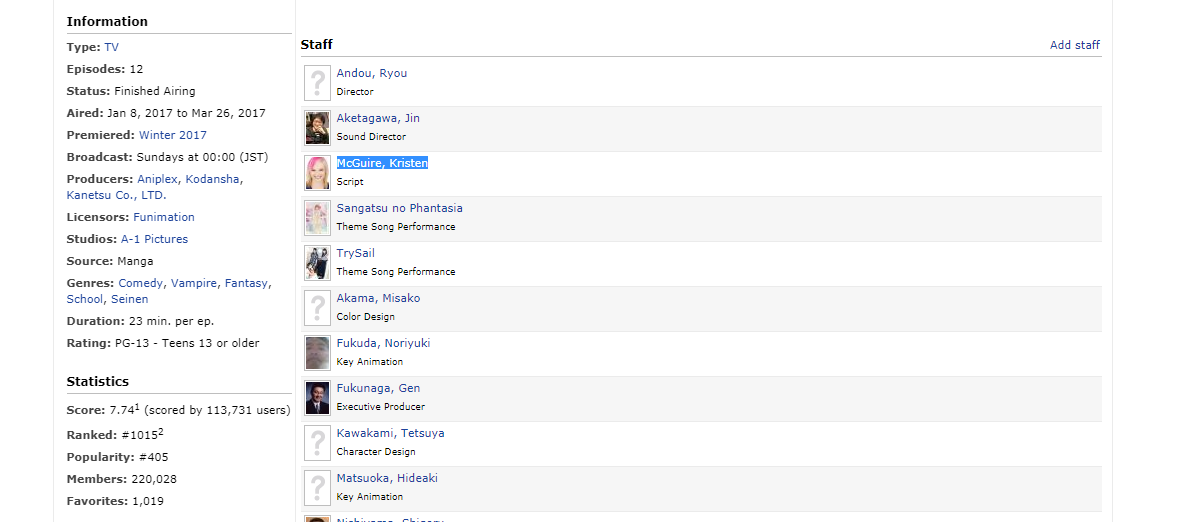Open Kodansha producer link
This screenshot has width=1192, height=522.
coord(214,179)
